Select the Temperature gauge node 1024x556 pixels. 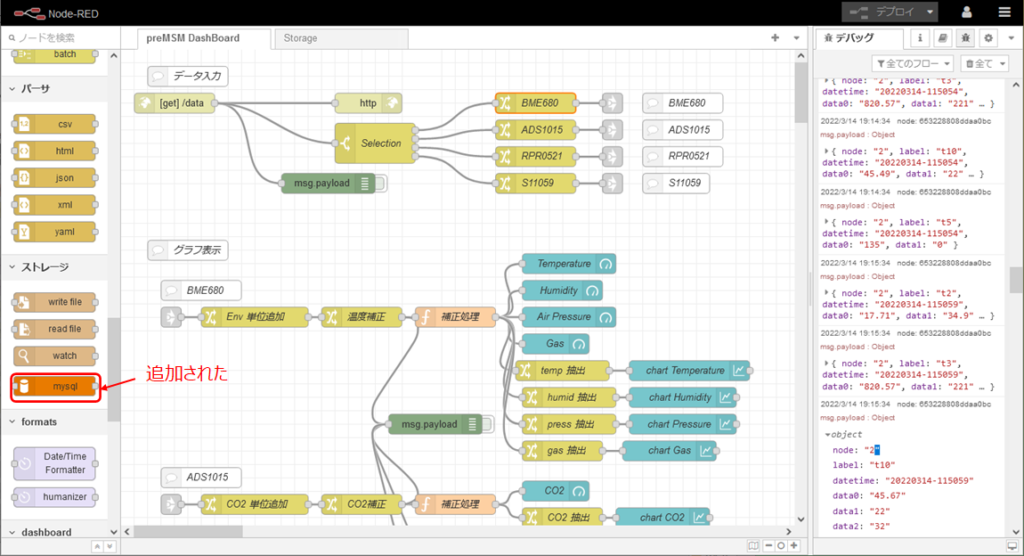click(x=568, y=264)
